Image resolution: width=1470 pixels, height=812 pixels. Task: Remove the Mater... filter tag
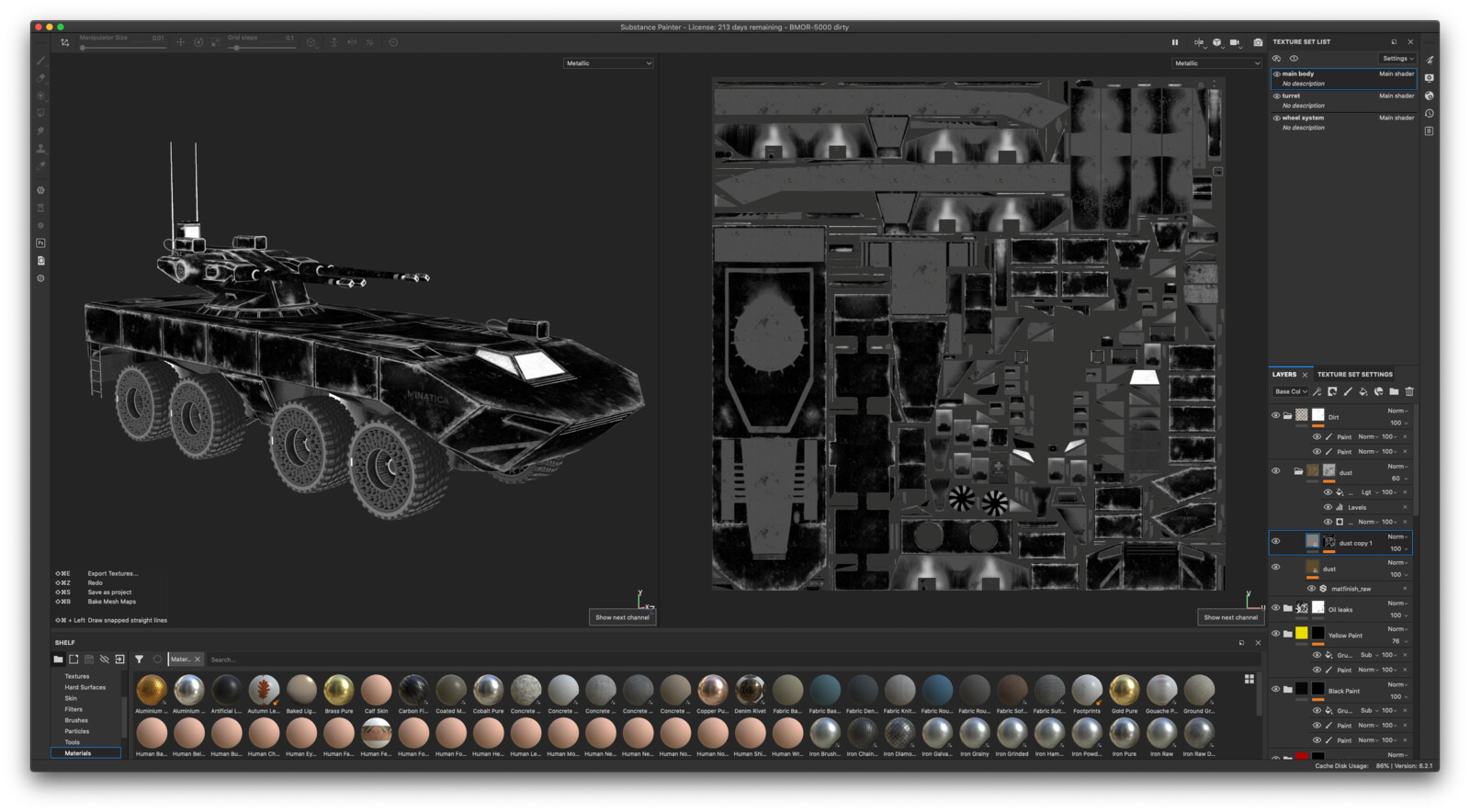coord(197,660)
